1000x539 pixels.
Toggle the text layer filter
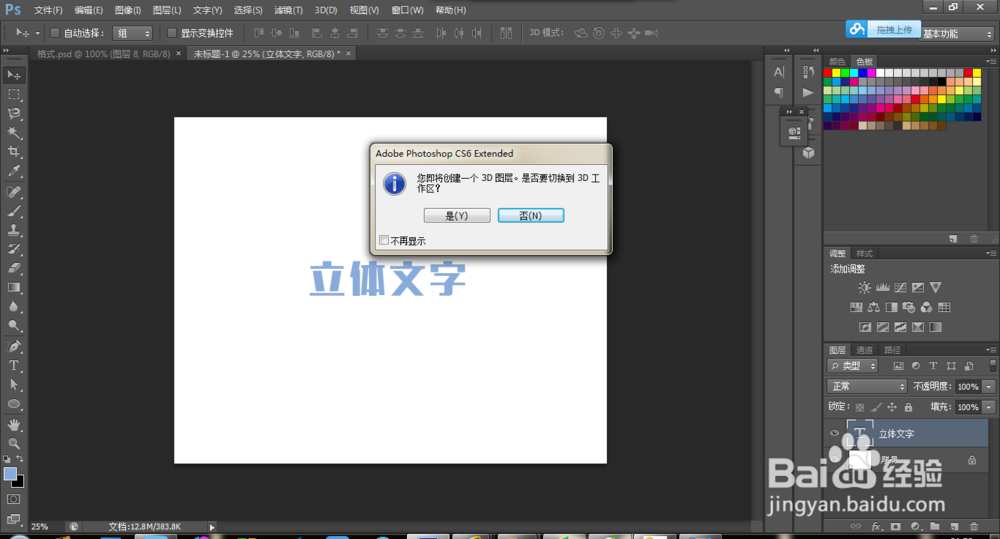pos(933,366)
